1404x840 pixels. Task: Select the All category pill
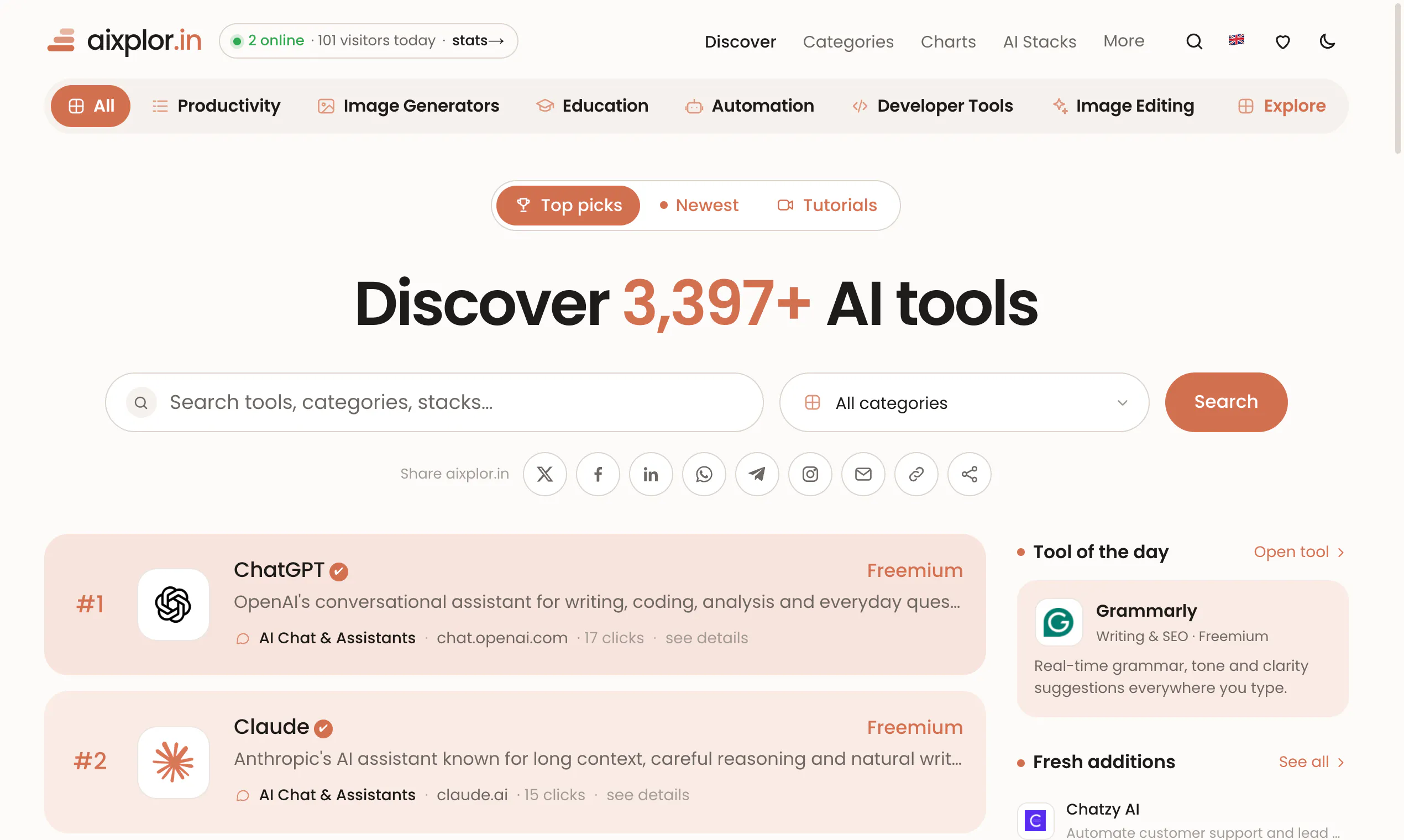91,106
